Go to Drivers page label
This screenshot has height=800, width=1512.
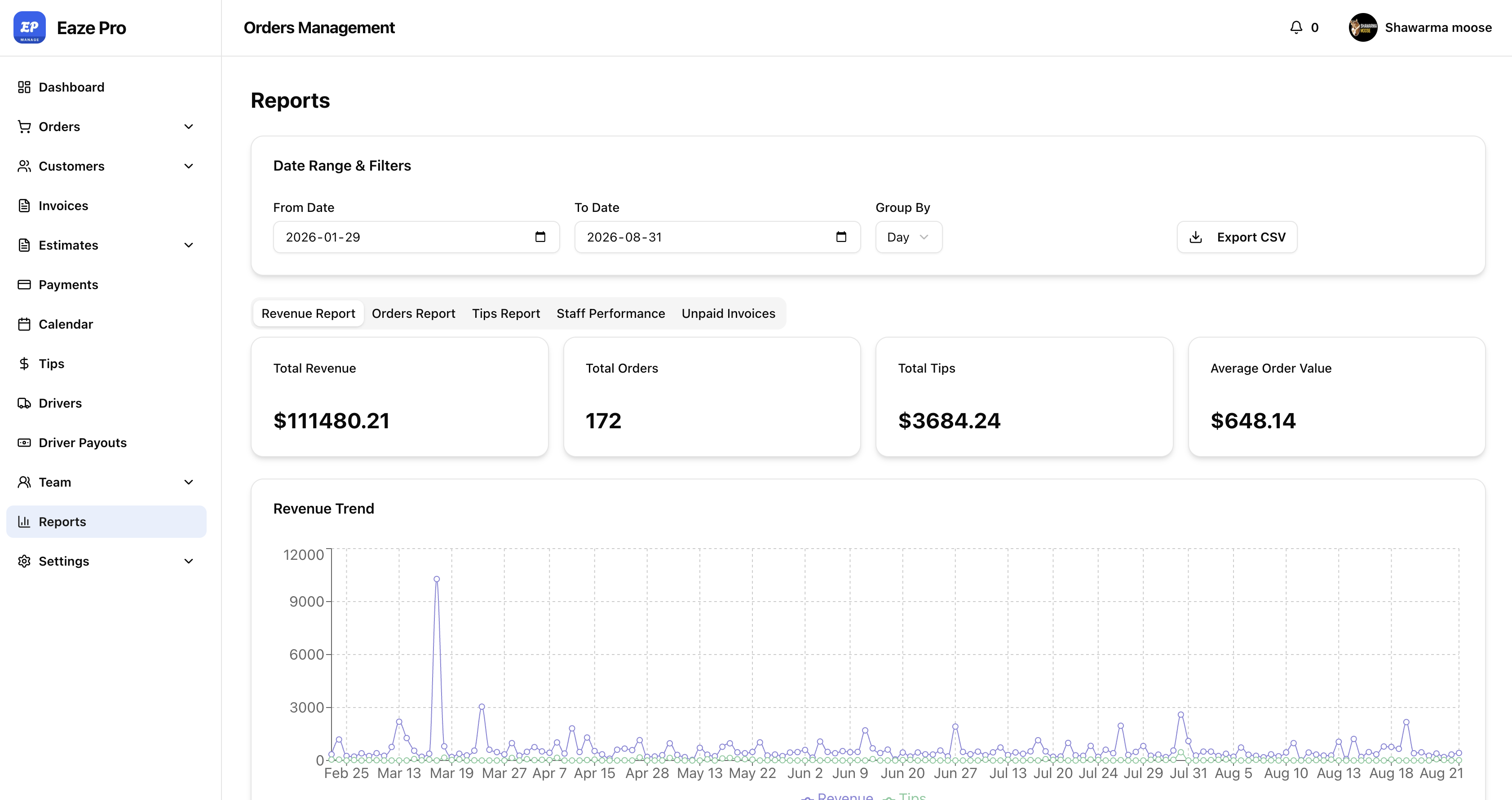[61, 403]
